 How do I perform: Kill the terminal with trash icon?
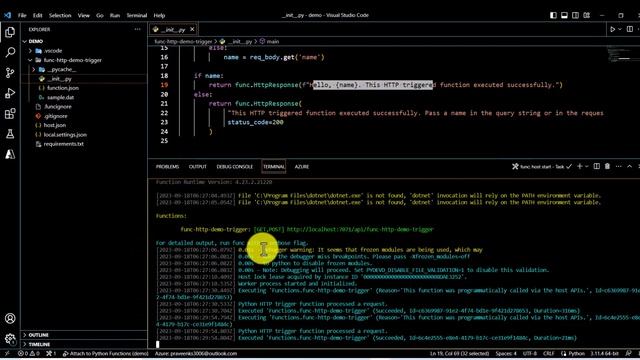point(607,166)
